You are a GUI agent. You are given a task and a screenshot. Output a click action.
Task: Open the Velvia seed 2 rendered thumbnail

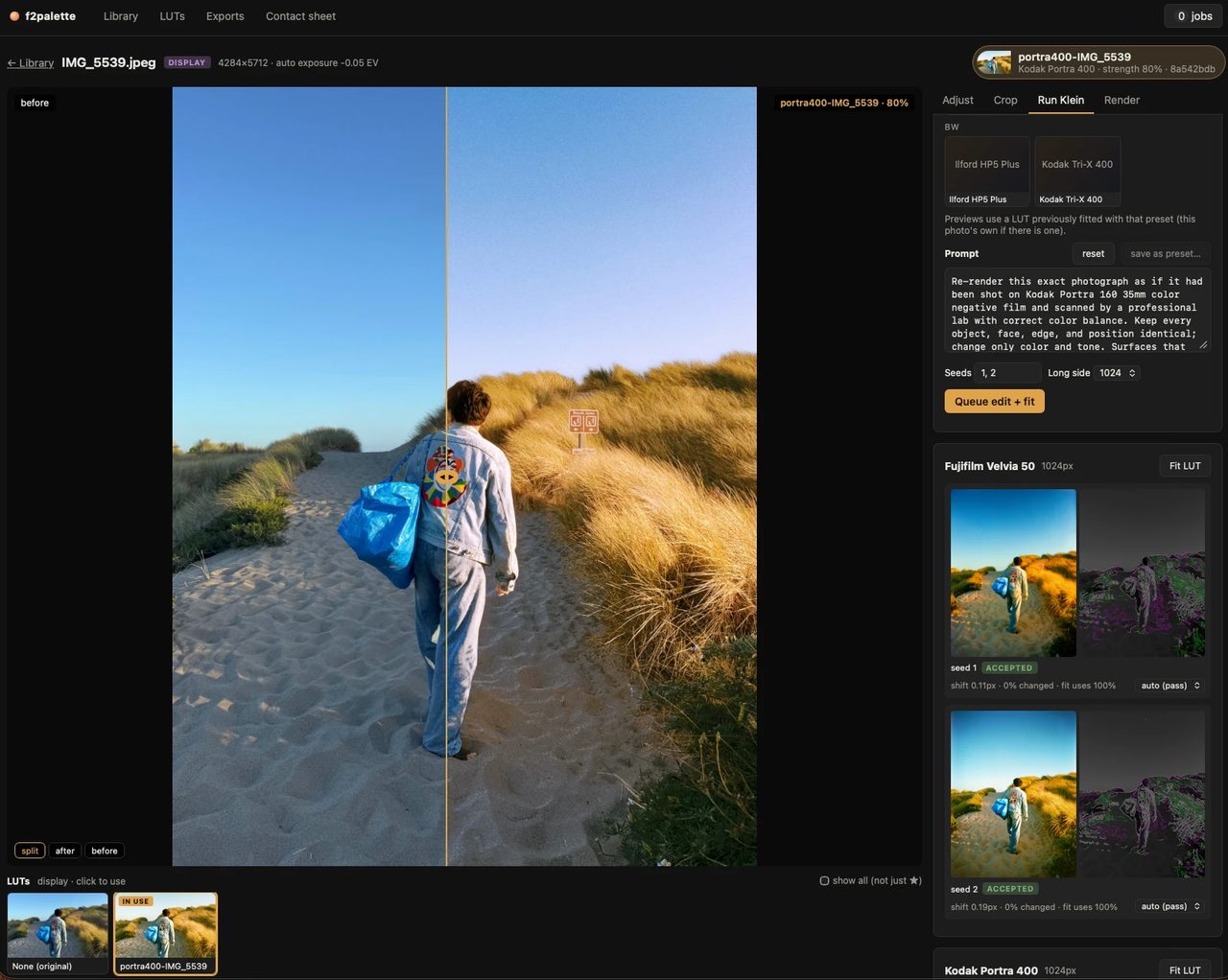(x=1013, y=794)
